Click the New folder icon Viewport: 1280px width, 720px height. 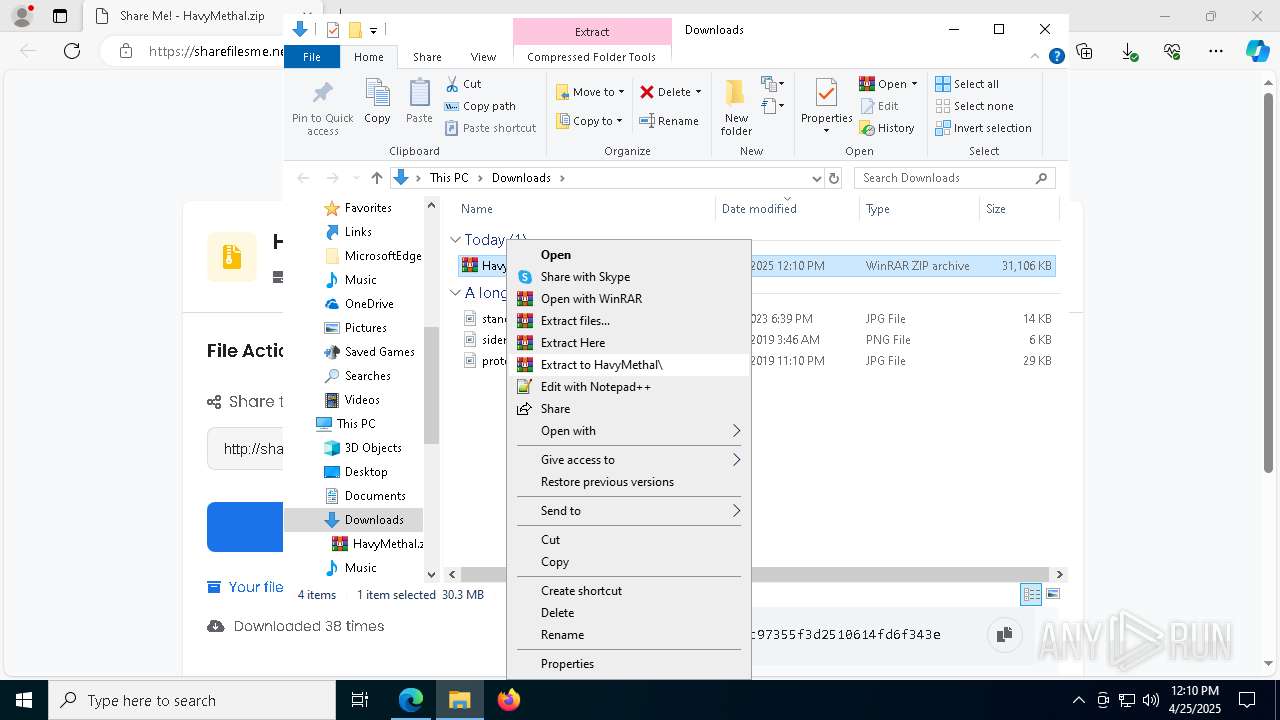[736, 93]
